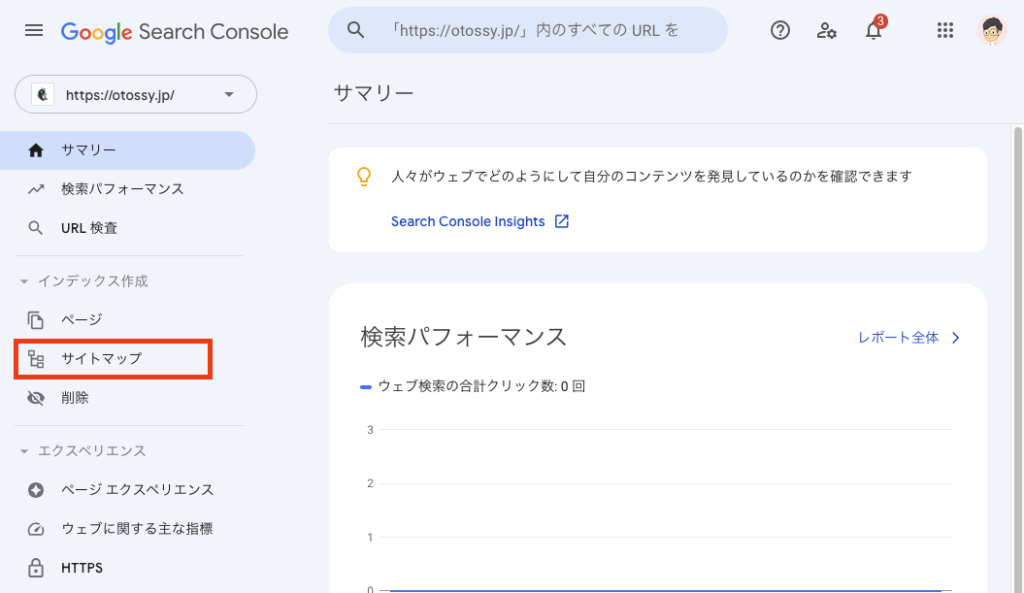The image size is (1024, 593).
Task: Collapse the インデックス作成 section
Action: click(x=24, y=282)
